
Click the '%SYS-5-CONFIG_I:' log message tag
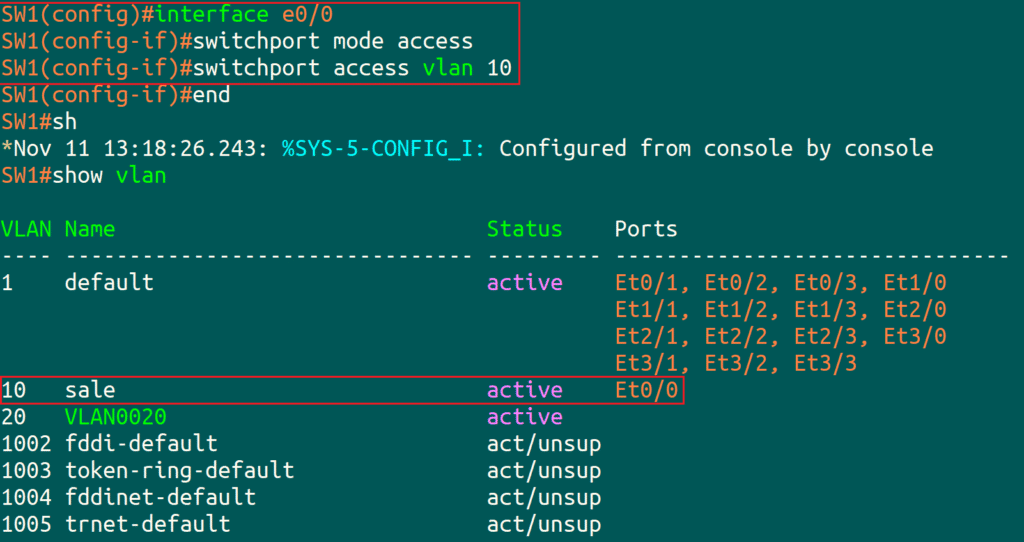point(384,149)
